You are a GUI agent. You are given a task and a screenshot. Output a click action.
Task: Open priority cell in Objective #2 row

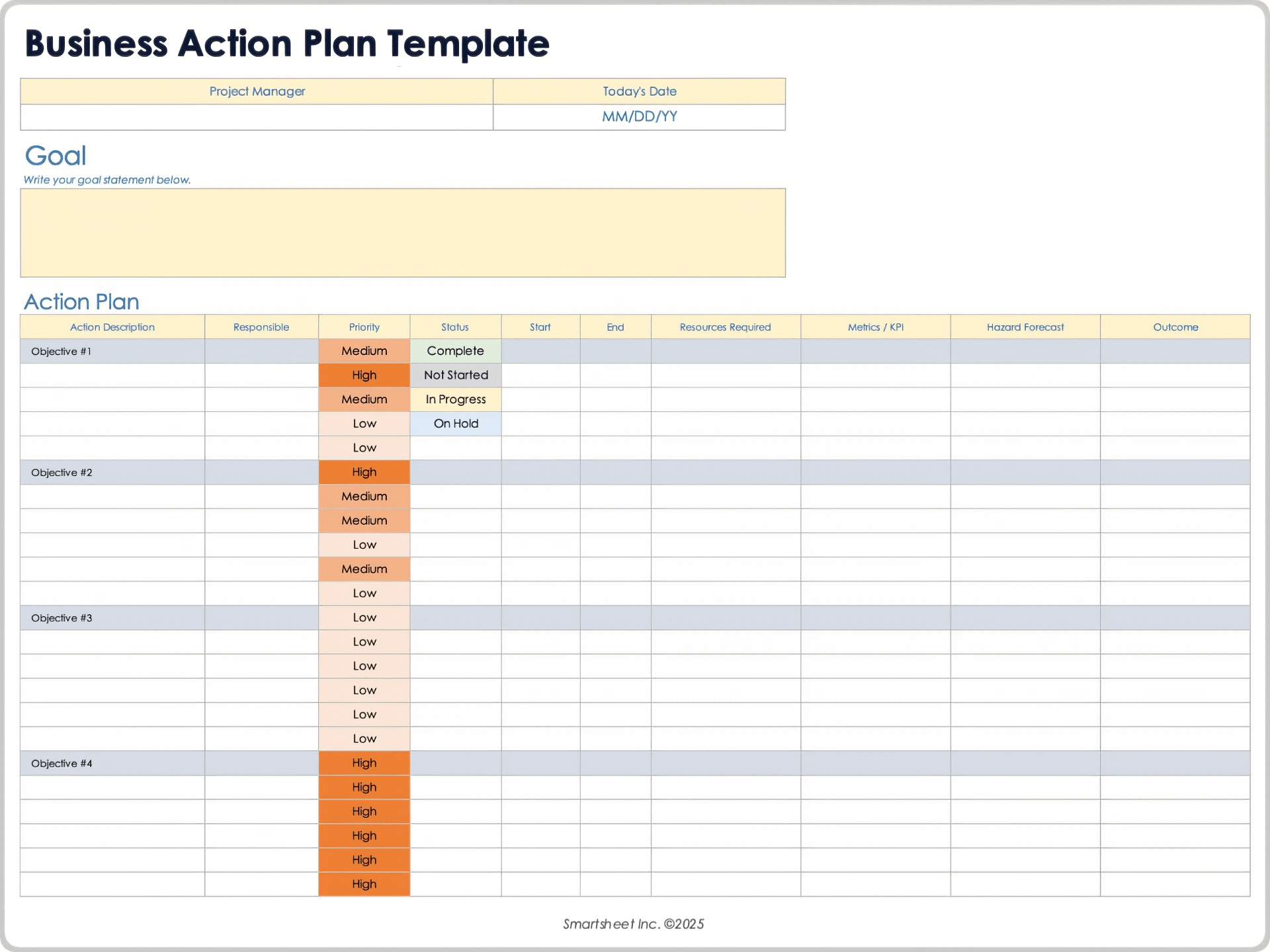click(x=364, y=472)
